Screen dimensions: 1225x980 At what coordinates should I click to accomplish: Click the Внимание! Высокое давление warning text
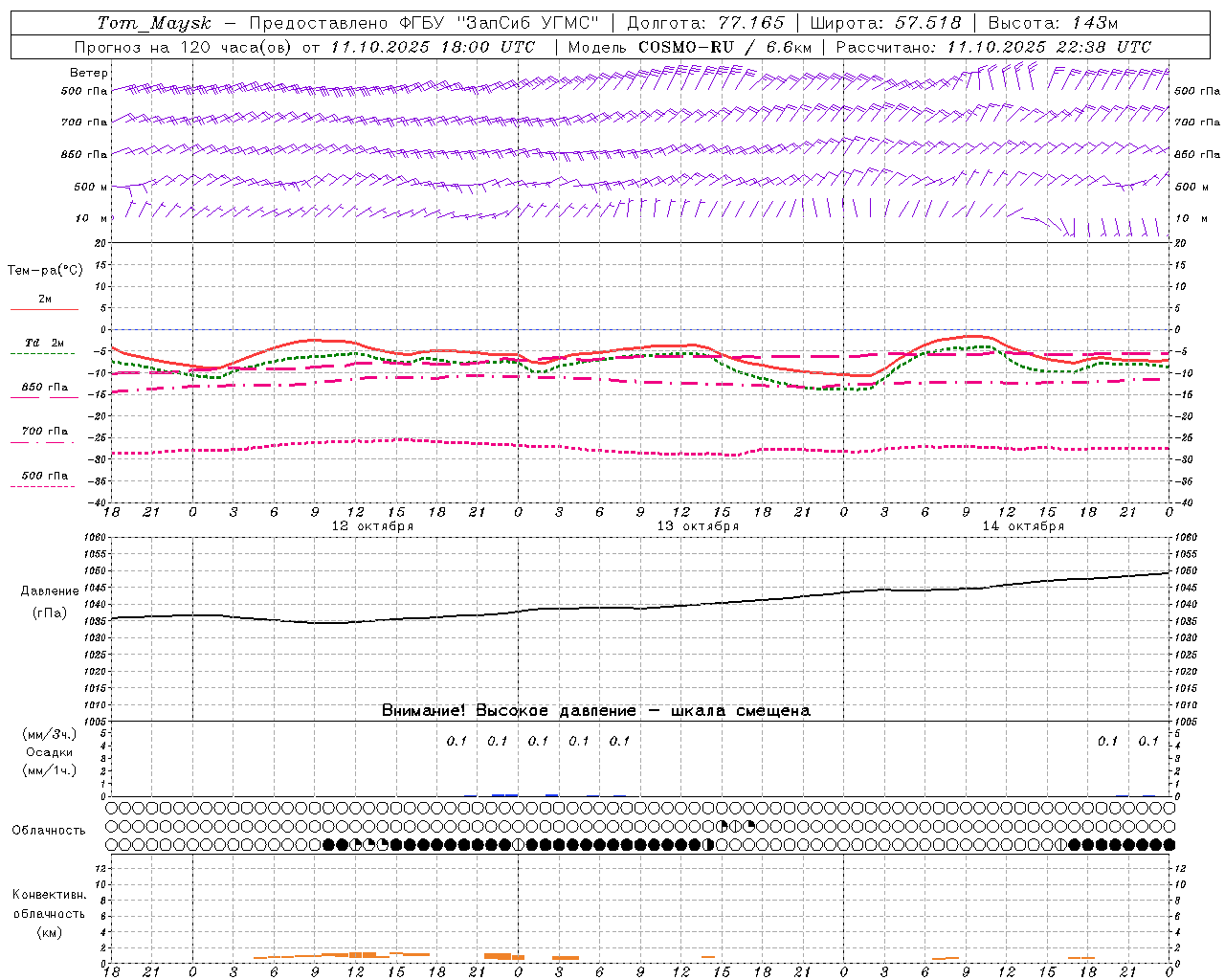click(x=596, y=710)
